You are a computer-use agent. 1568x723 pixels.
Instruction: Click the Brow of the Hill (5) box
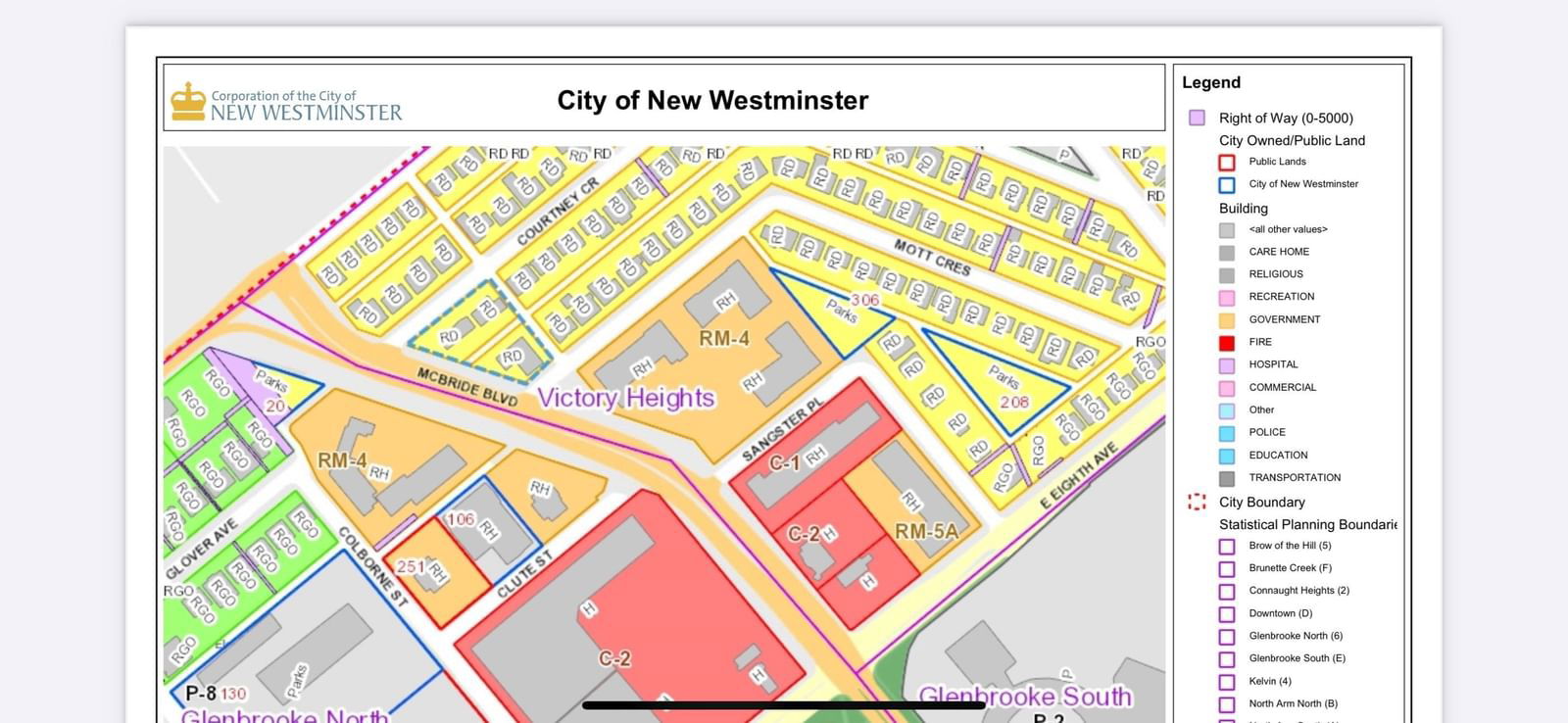coord(1227,547)
